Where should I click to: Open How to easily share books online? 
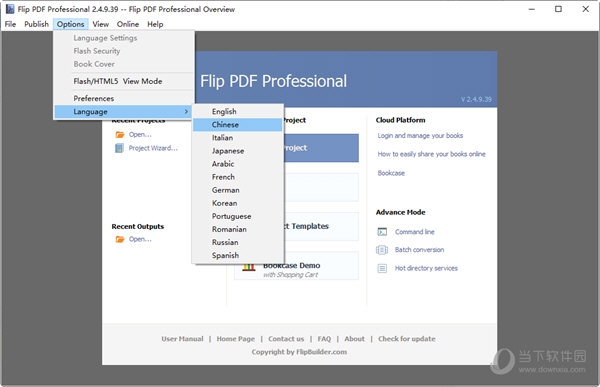pyautogui.click(x=431, y=154)
